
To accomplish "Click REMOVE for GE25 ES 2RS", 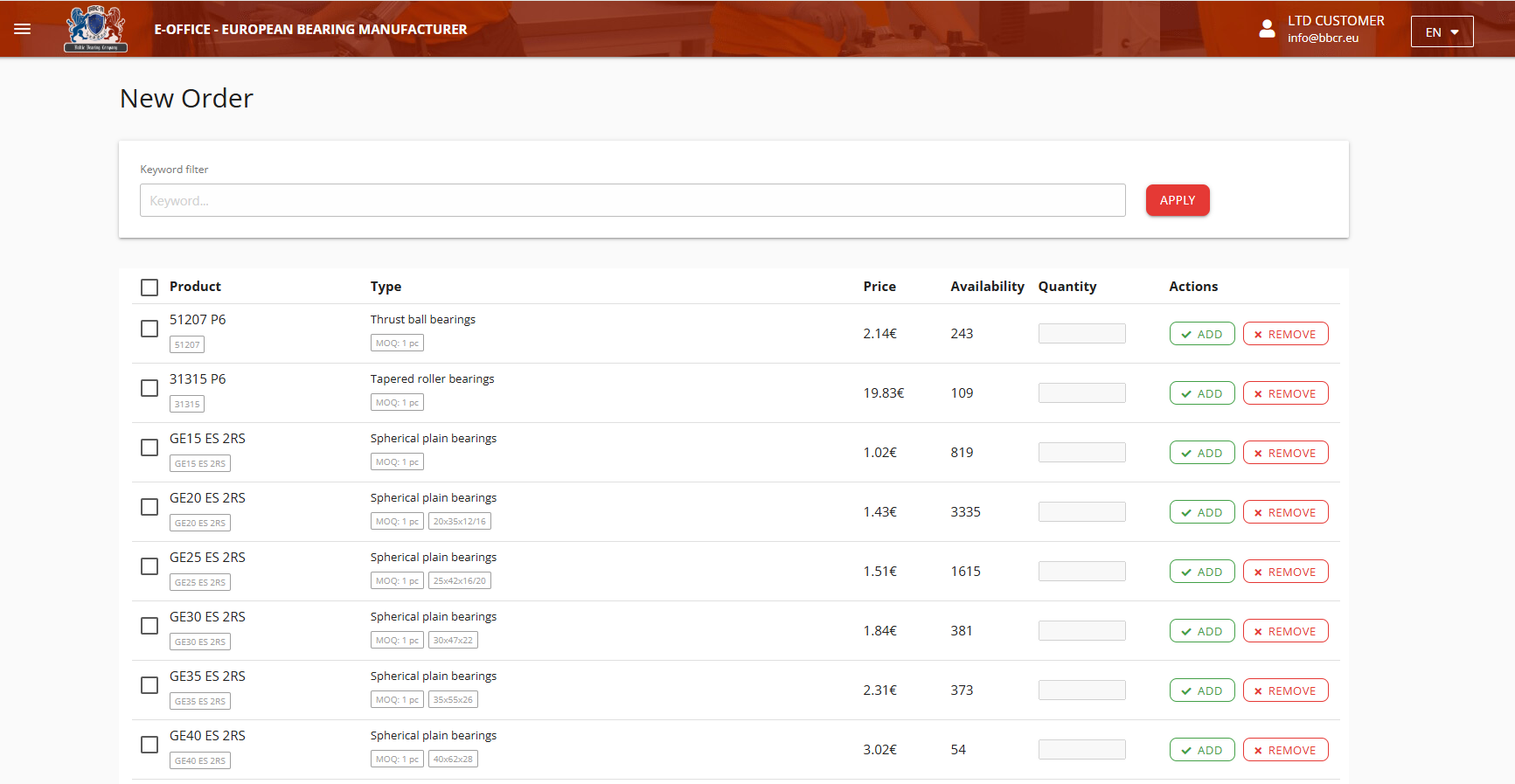I will point(1285,572).
